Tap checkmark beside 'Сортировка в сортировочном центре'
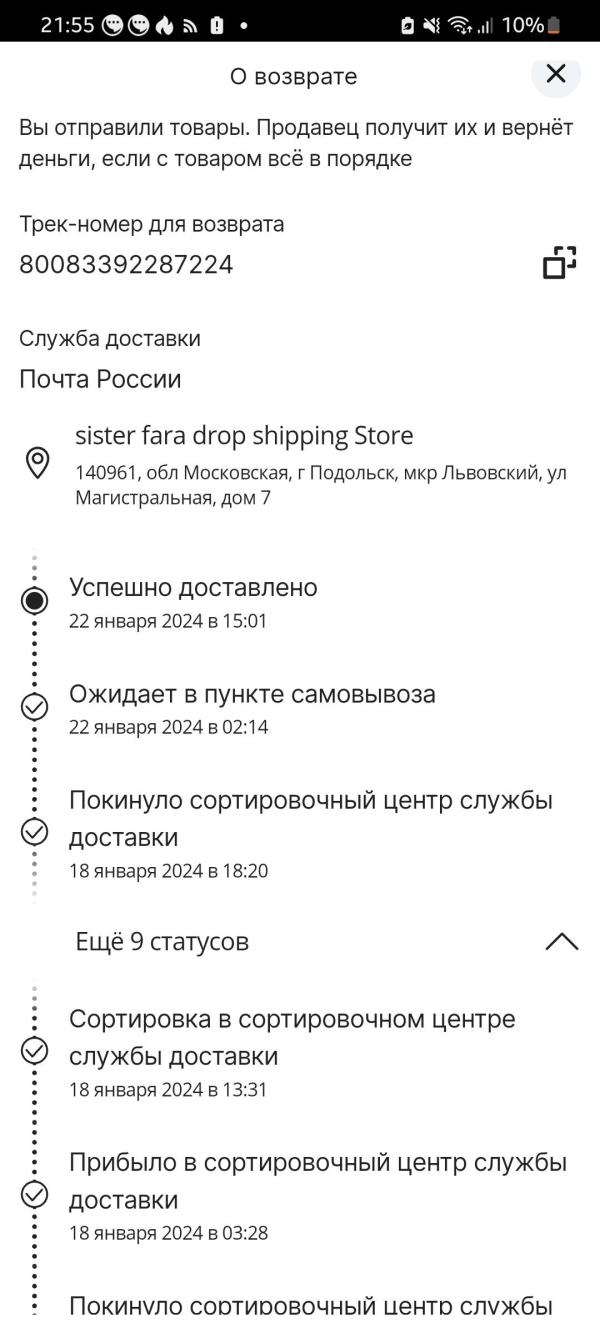600x1332 pixels. click(x=35, y=1051)
